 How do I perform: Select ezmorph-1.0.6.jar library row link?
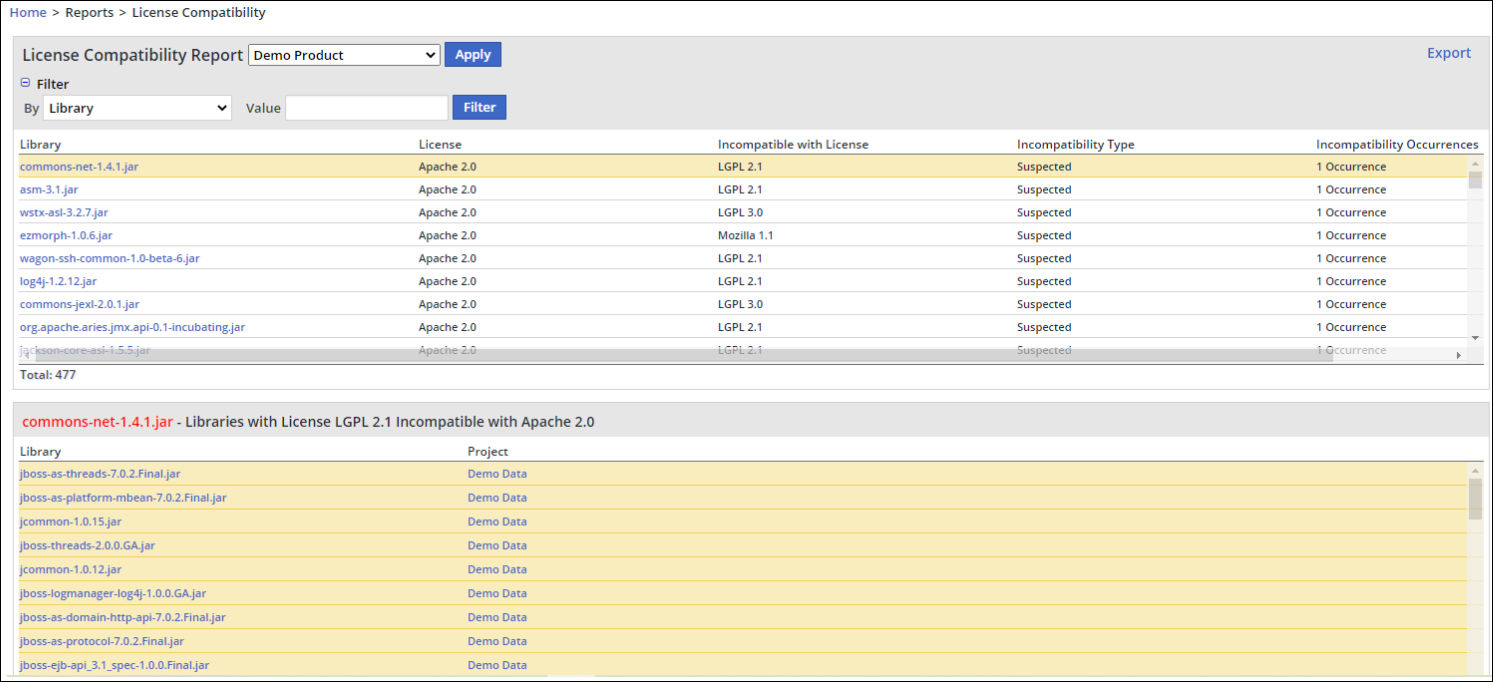click(66, 236)
